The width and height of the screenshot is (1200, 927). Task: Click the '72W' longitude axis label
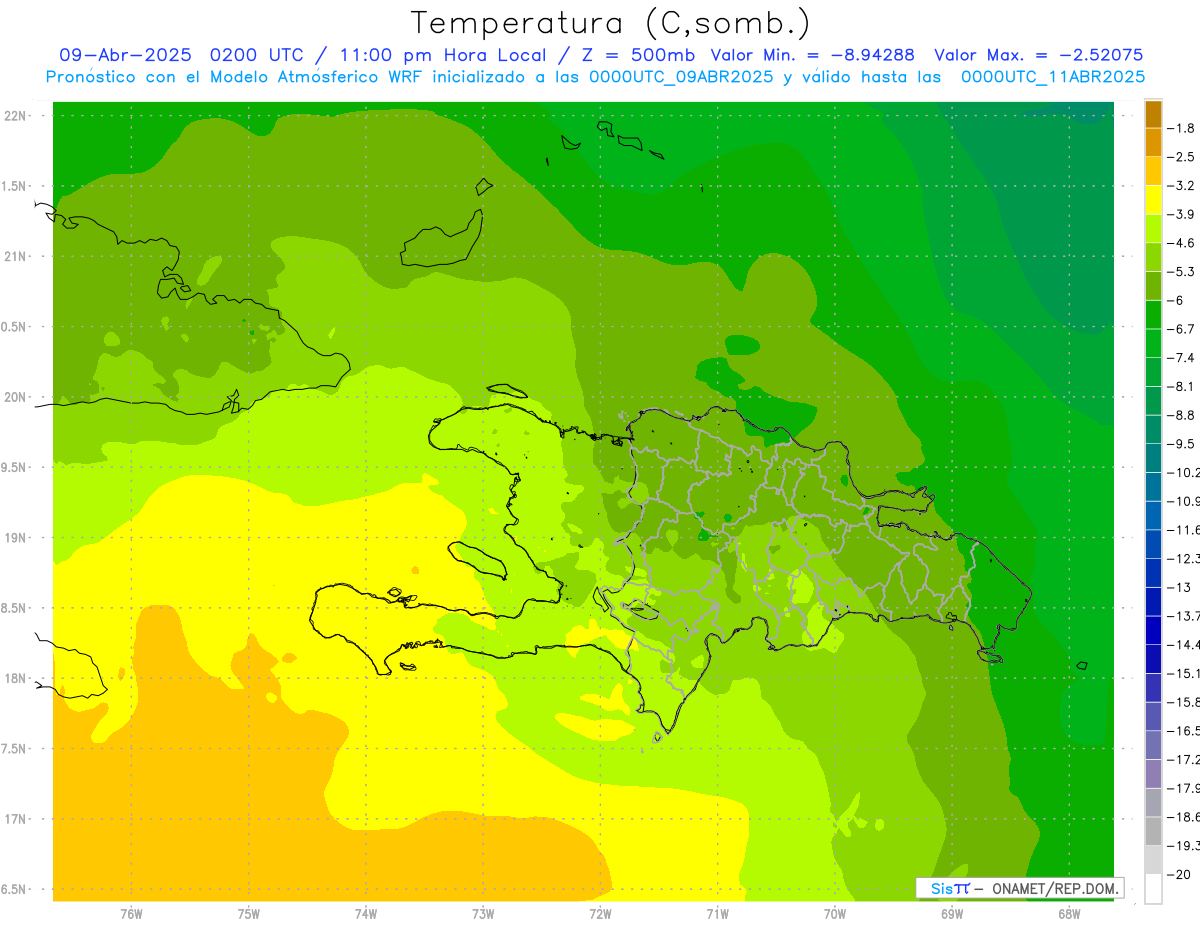click(600, 913)
